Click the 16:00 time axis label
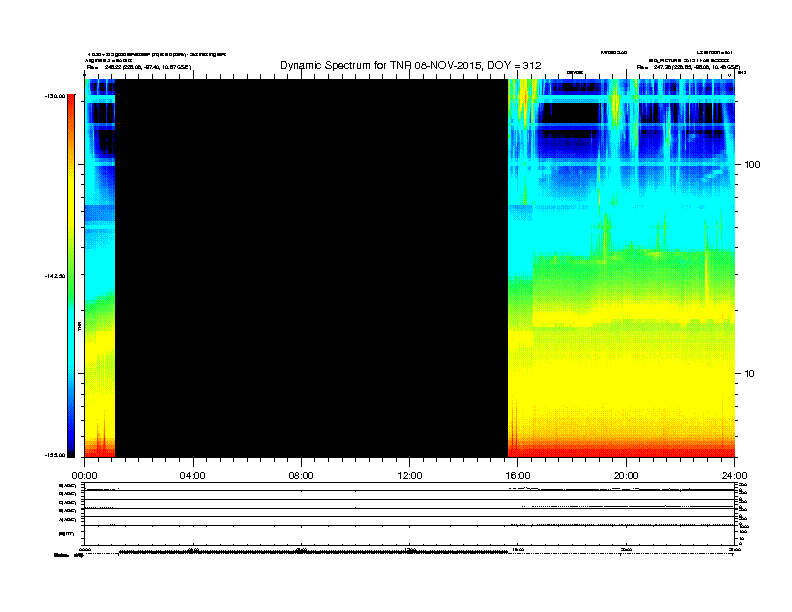This screenshot has width=792, height=612. pos(518,476)
